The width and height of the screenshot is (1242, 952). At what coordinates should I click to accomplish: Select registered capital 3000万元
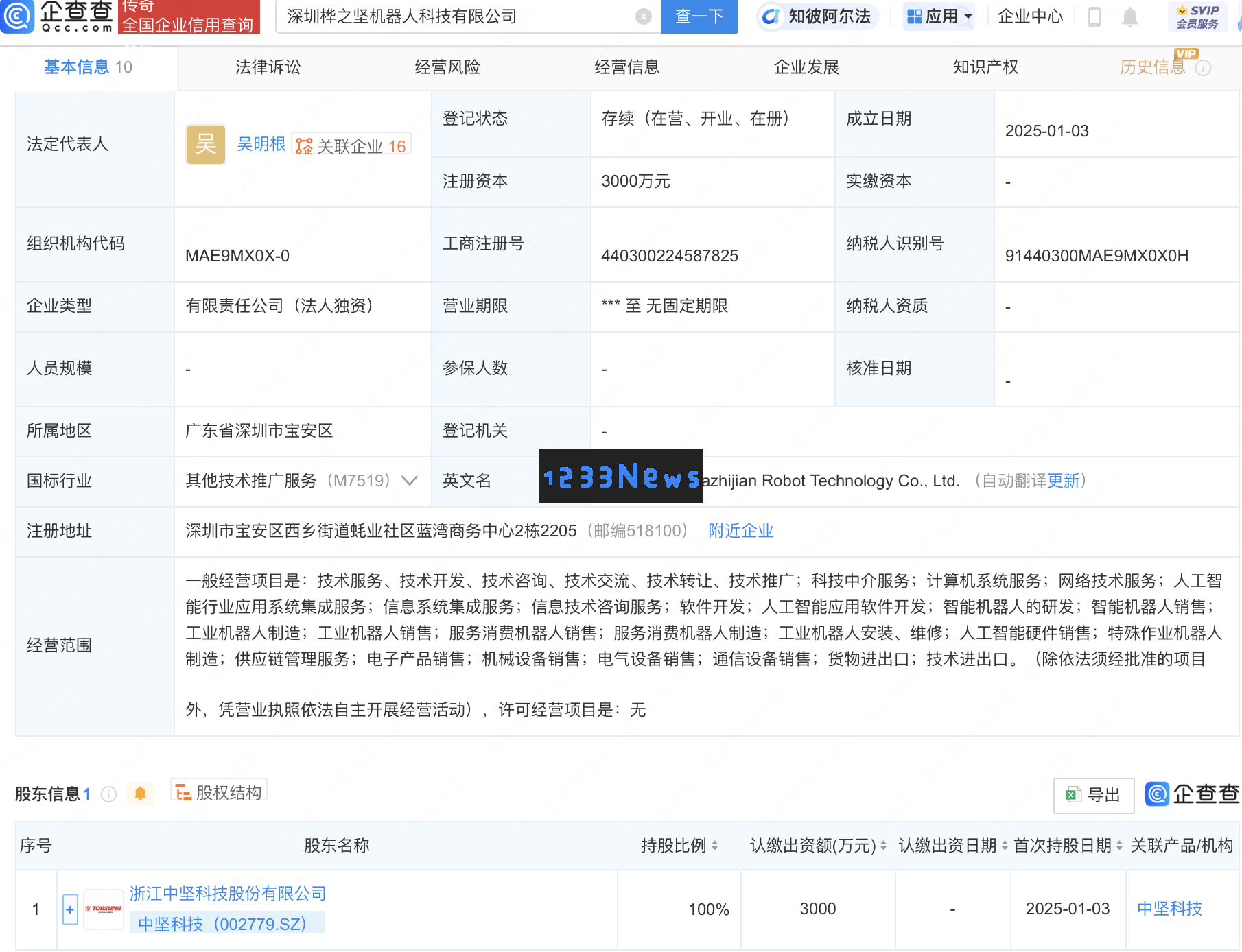[635, 181]
